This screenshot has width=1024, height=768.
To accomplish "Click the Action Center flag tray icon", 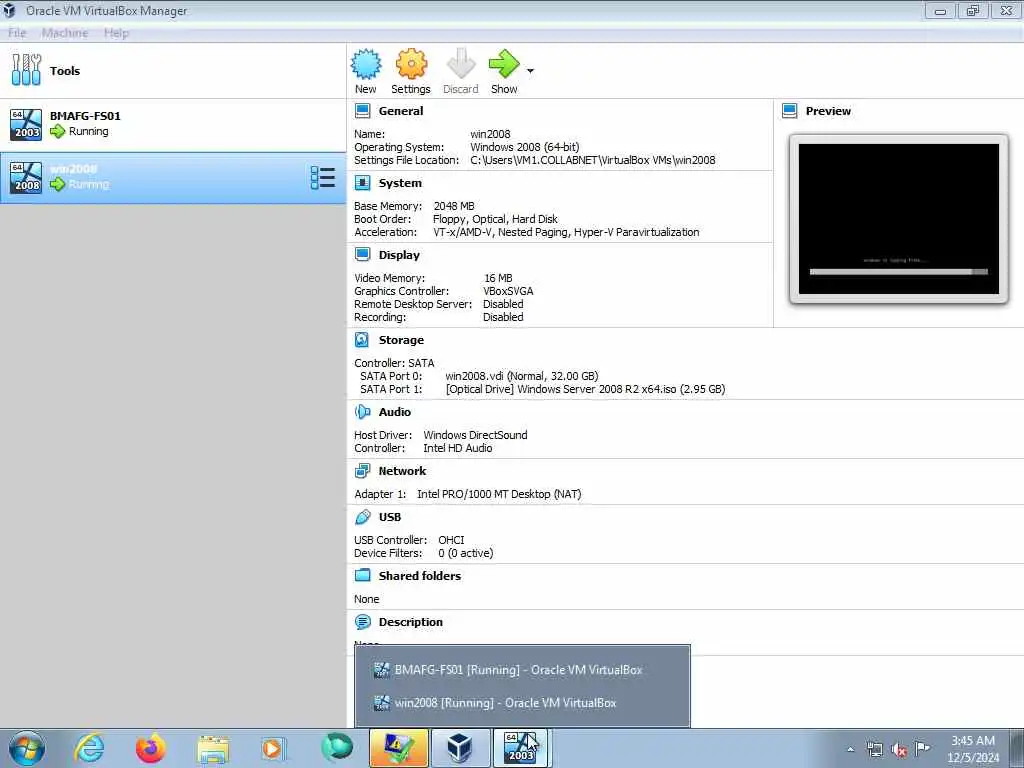I will [922, 748].
